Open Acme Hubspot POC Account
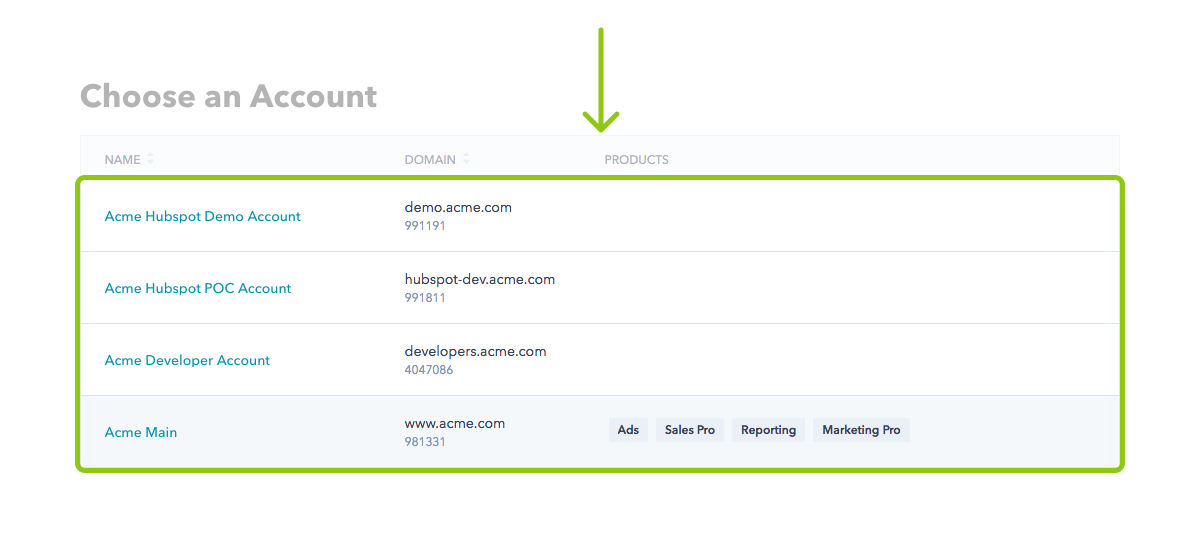 (x=198, y=288)
